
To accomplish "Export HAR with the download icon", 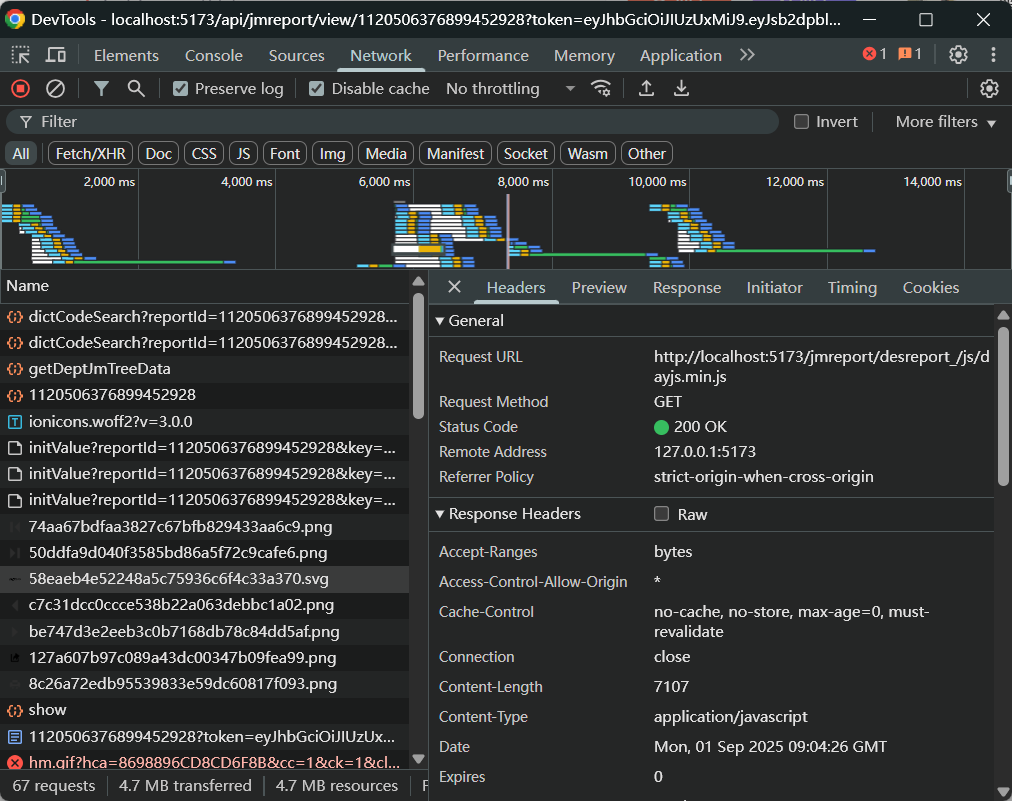I will (x=681, y=88).
